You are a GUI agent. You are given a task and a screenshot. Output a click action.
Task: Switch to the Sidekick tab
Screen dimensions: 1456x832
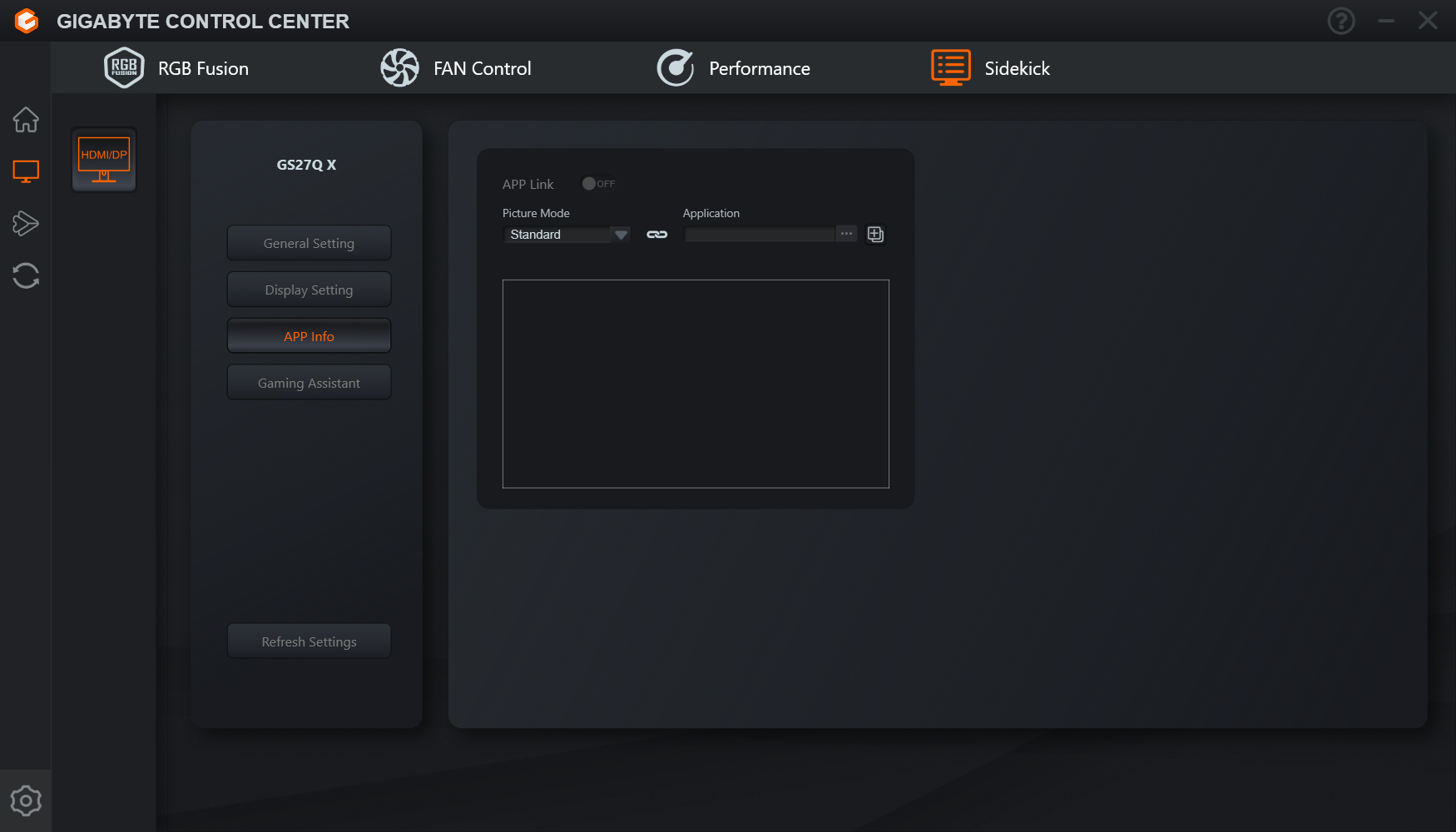990,68
